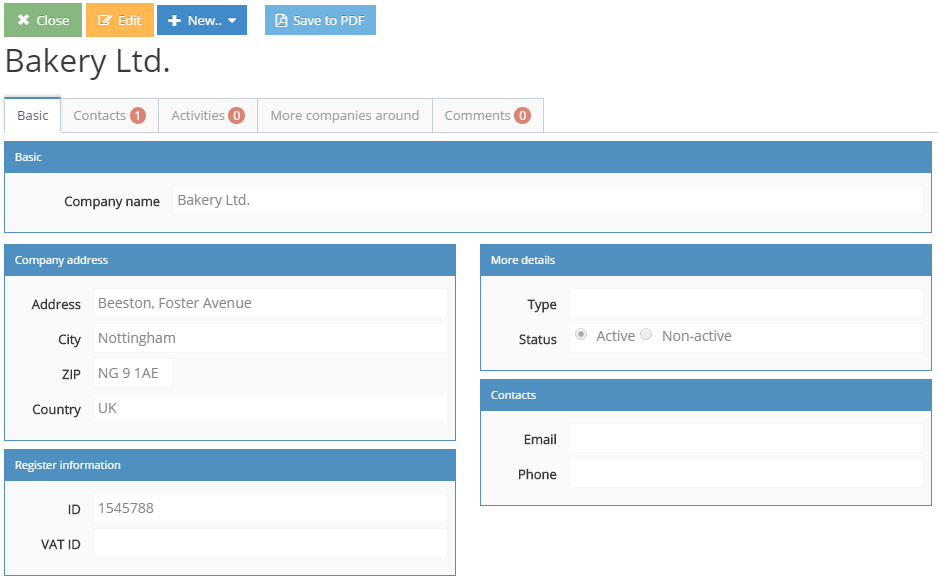Select the Active status radio button
938x580 pixels.
[581, 334]
